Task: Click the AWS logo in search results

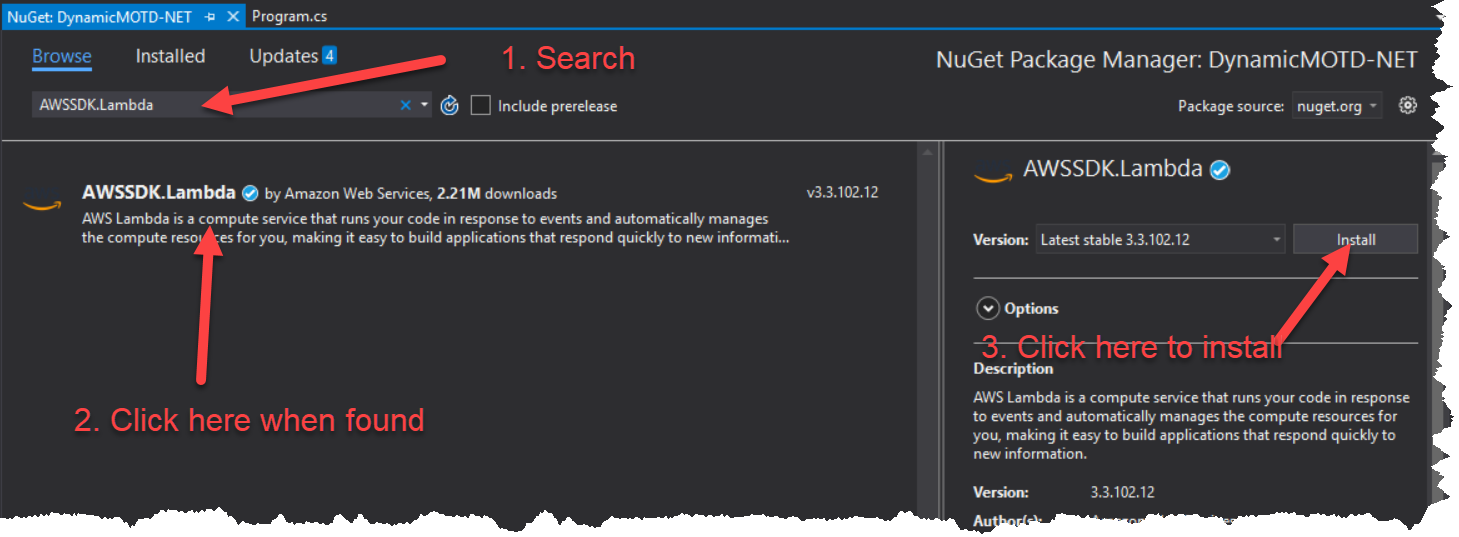Action: pos(42,203)
